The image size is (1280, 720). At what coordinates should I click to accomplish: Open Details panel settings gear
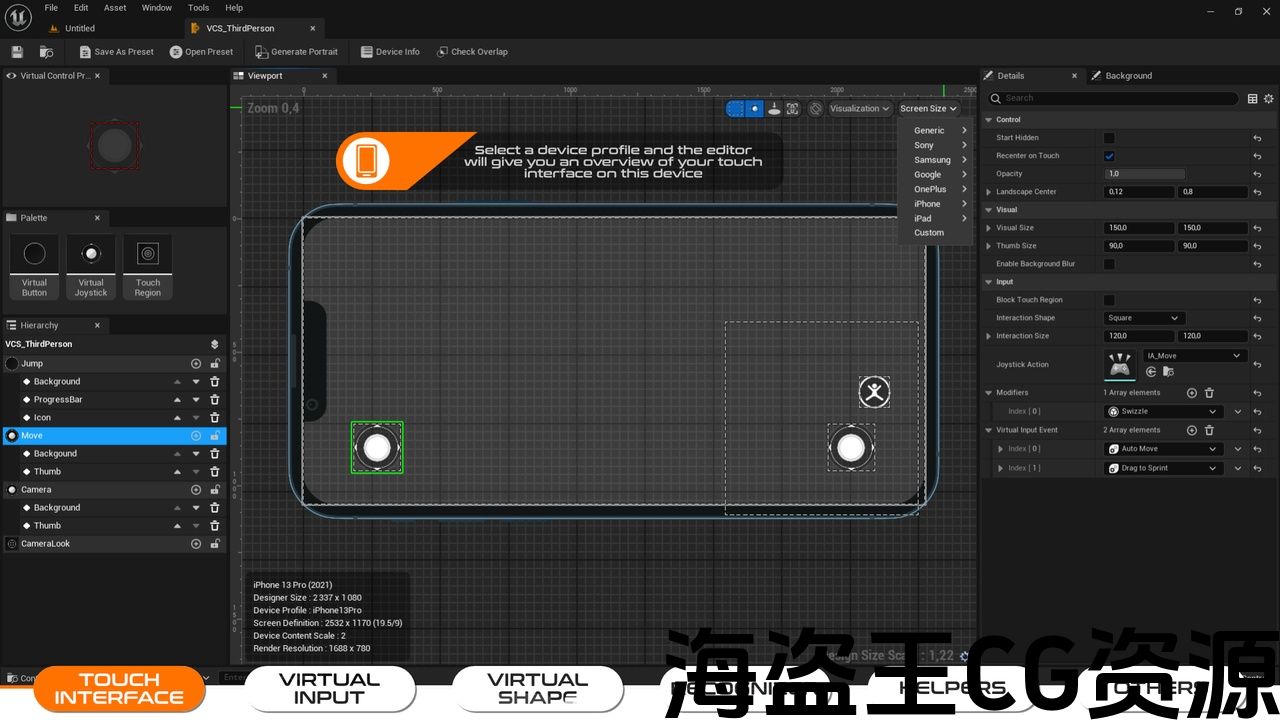click(x=1269, y=98)
